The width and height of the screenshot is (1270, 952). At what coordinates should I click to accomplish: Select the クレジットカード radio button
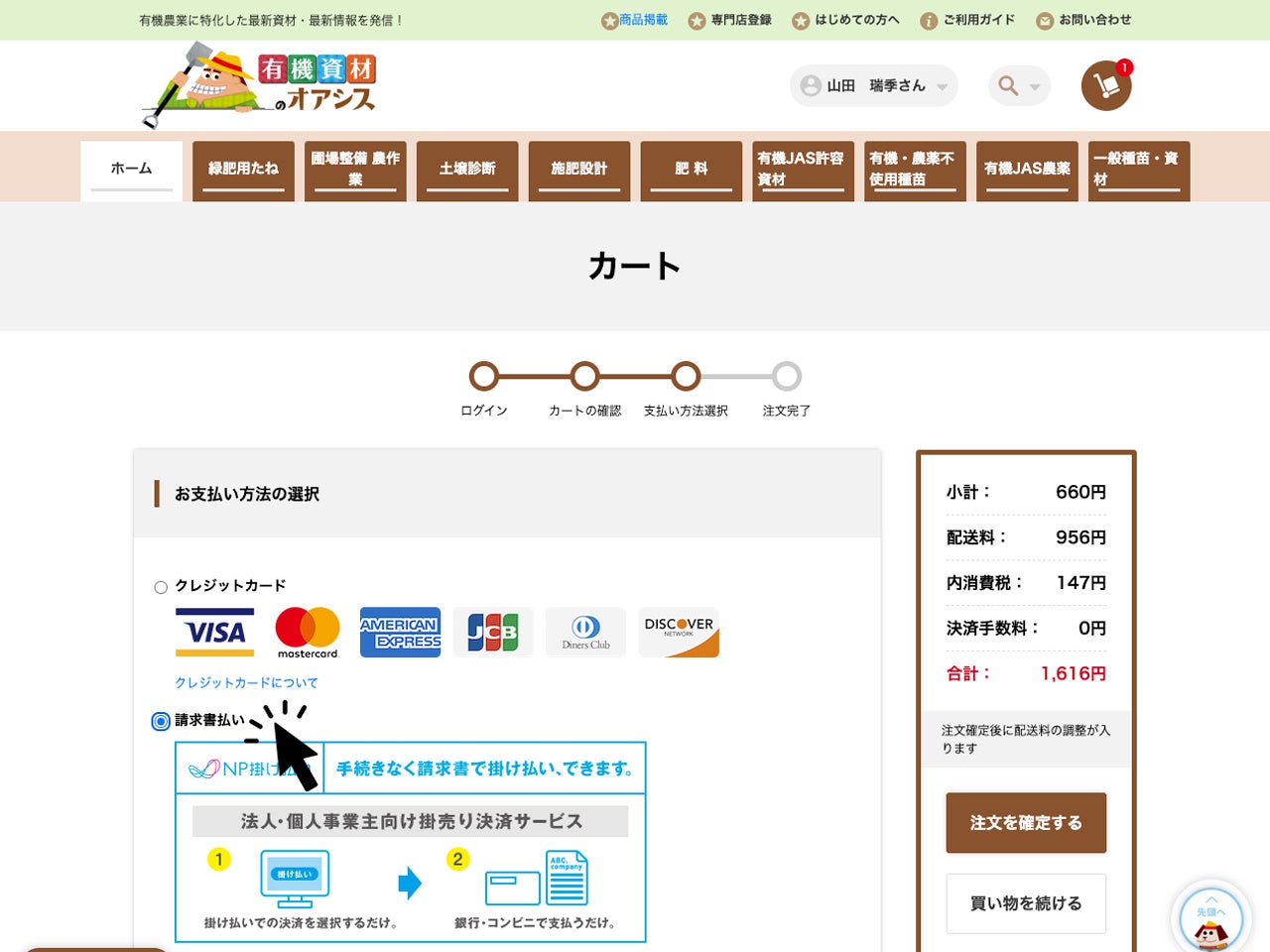161,587
